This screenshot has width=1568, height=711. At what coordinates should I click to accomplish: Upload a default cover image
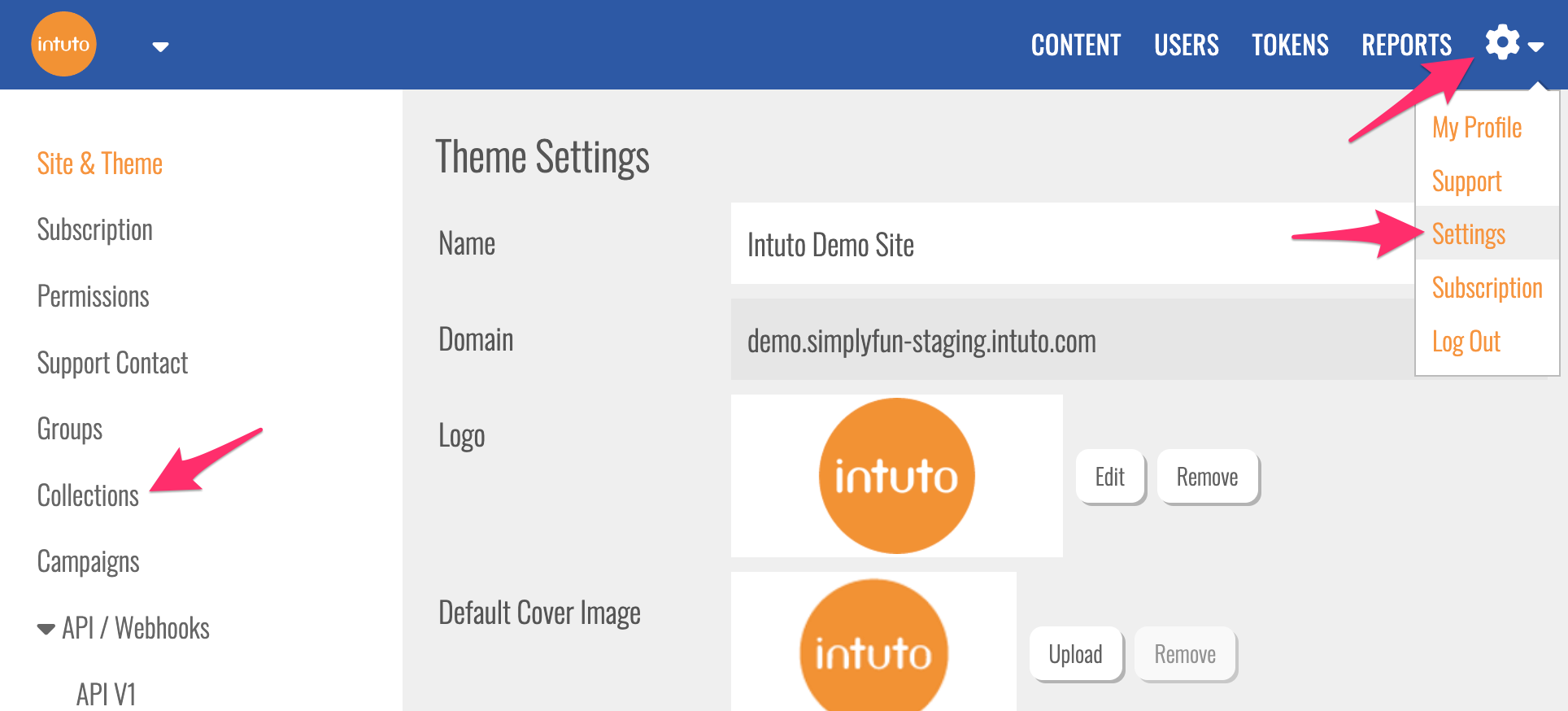1075,654
